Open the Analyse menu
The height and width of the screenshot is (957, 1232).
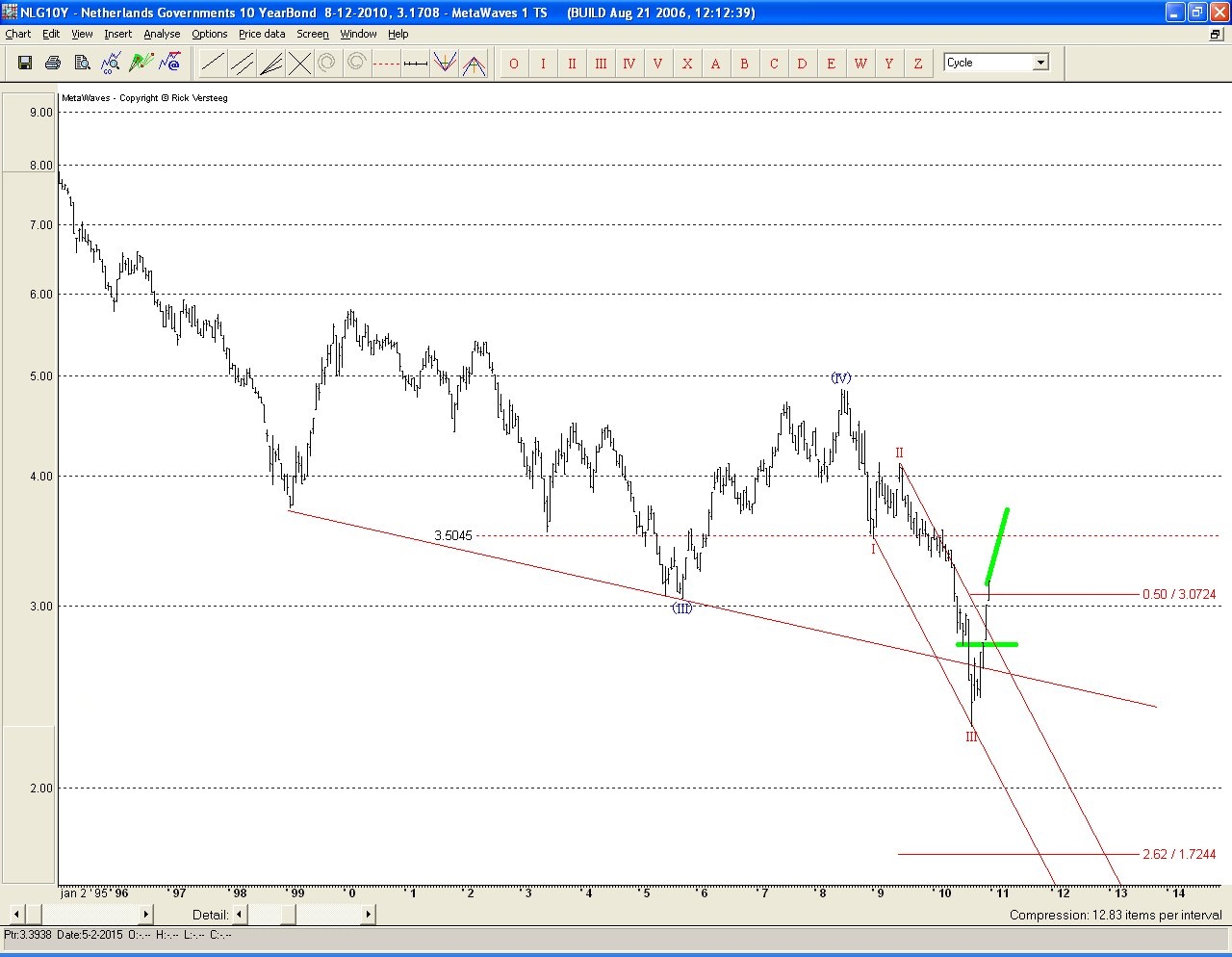tap(162, 34)
